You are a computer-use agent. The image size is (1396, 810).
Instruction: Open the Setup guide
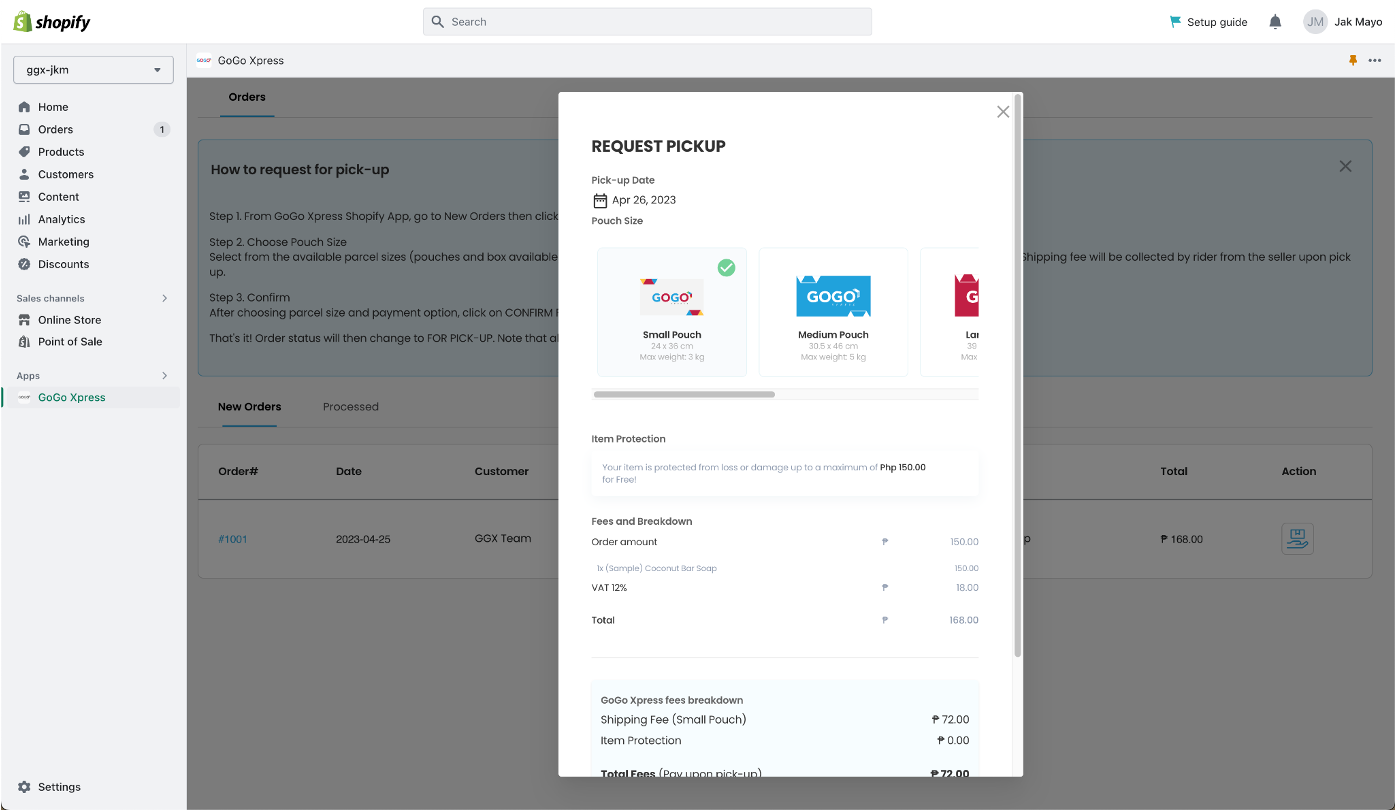[x=1208, y=22]
